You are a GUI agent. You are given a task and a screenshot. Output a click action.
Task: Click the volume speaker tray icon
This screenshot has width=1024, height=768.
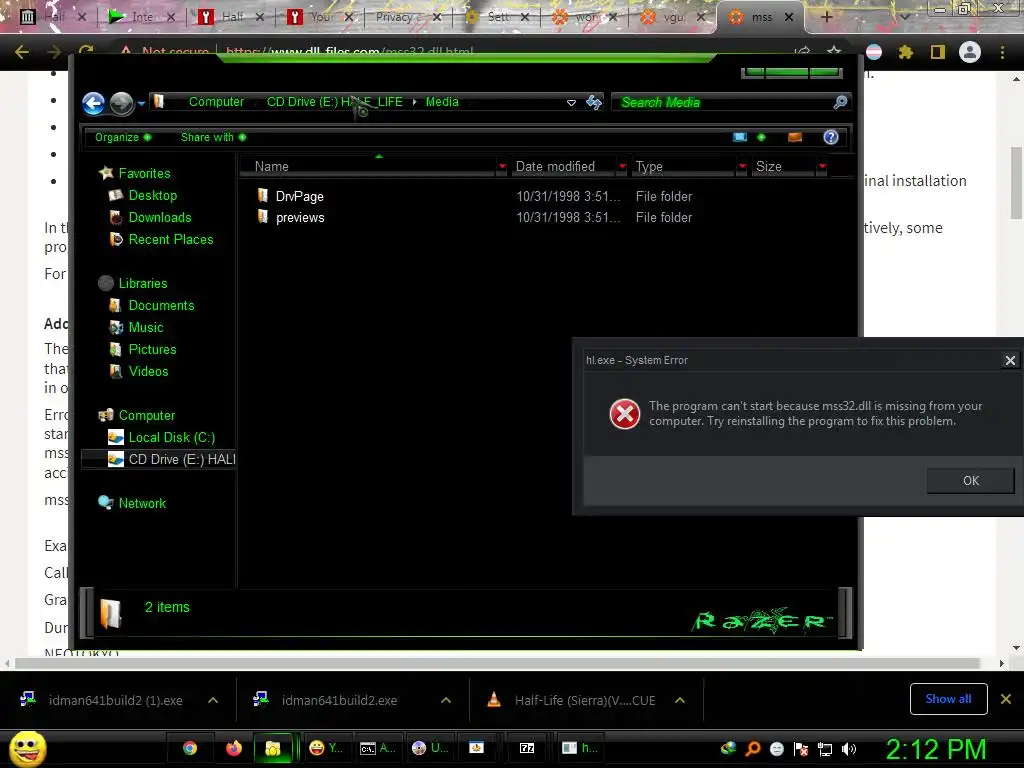(x=849, y=749)
